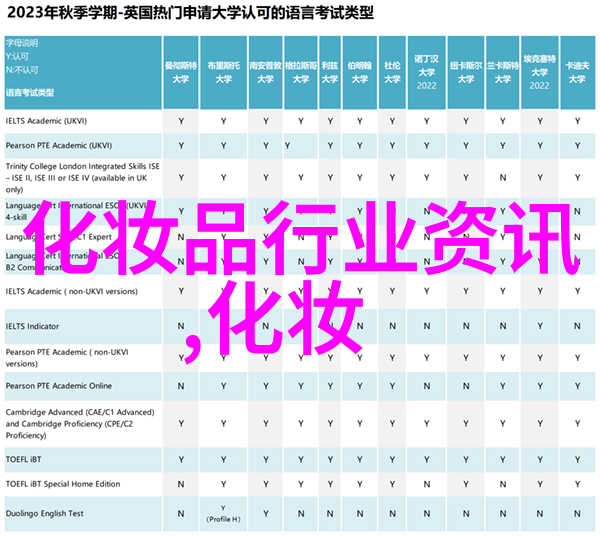Click 'N' for Duolingo under 格拉斯哥大学
The width and height of the screenshot is (600, 536).
301,514
